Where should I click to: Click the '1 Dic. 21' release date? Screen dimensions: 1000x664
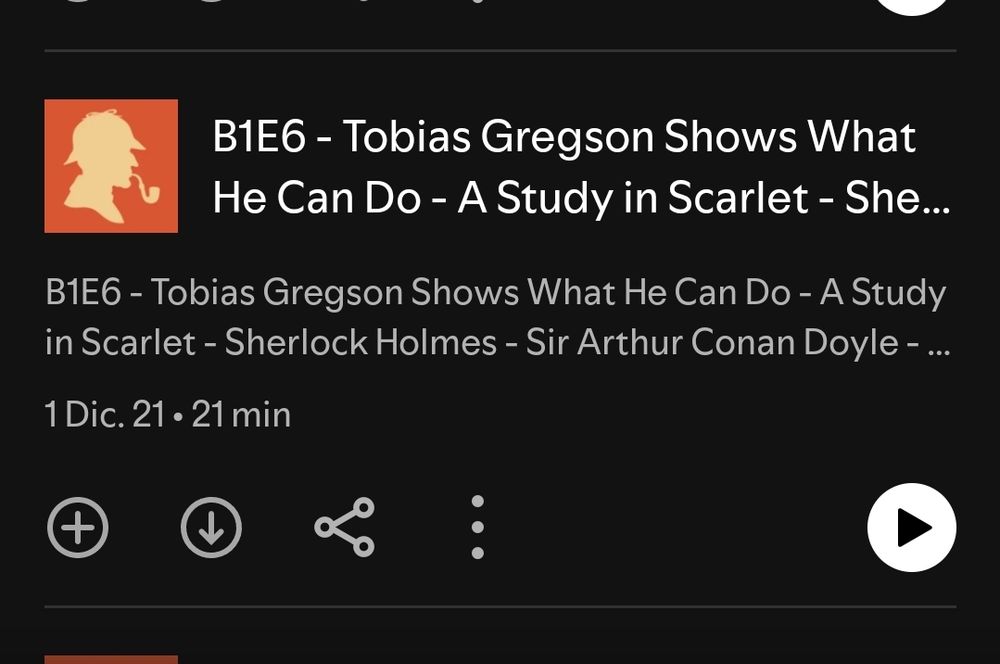[105, 415]
